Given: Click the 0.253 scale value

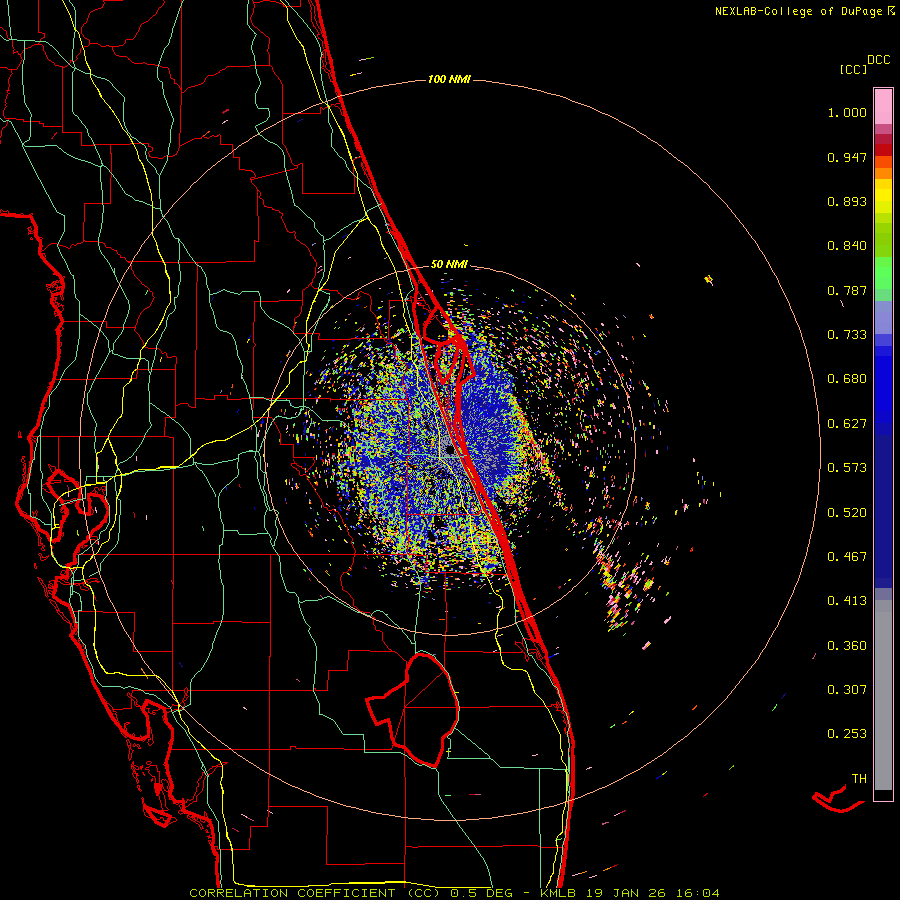Looking at the screenshot, I should [x=847, y=734].
